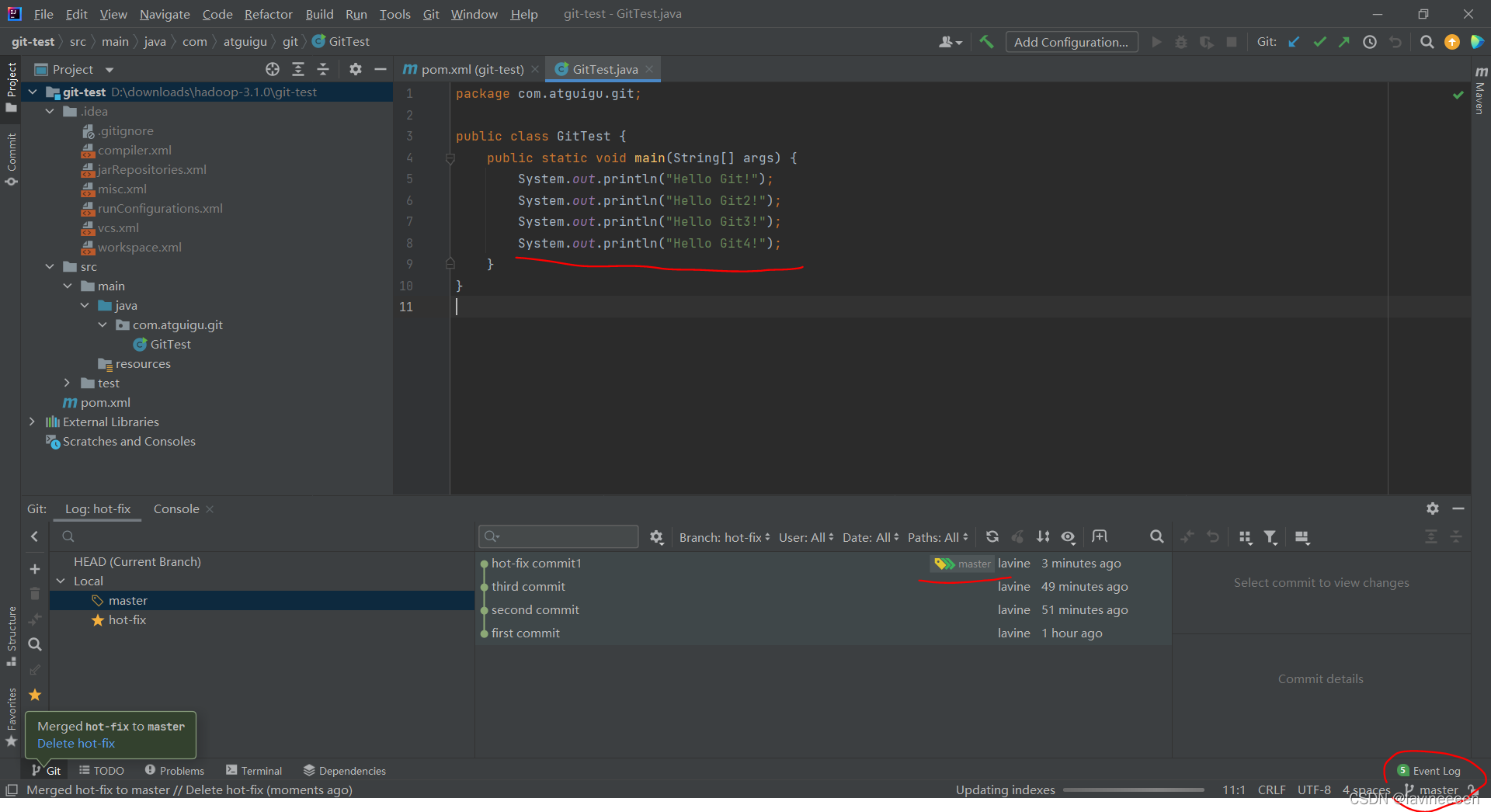Open the Navigate menu
This screenshot has width=1491, height=812.
(165, 14)
